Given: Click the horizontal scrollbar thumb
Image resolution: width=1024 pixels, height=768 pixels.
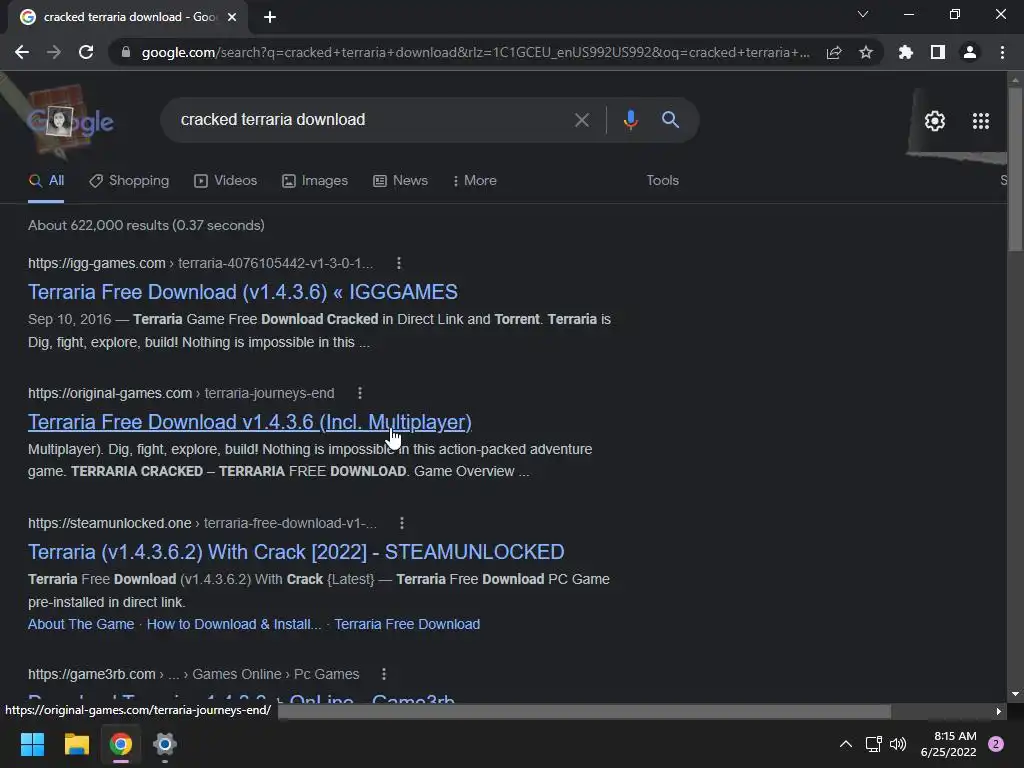Looking at the screenshot, I should pyautogui.click(x=584, y=711).
